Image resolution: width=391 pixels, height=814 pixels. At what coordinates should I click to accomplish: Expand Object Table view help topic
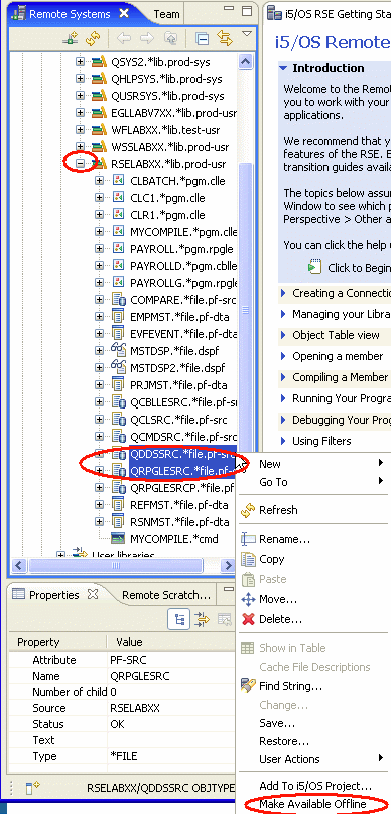(x=283, y=335)
